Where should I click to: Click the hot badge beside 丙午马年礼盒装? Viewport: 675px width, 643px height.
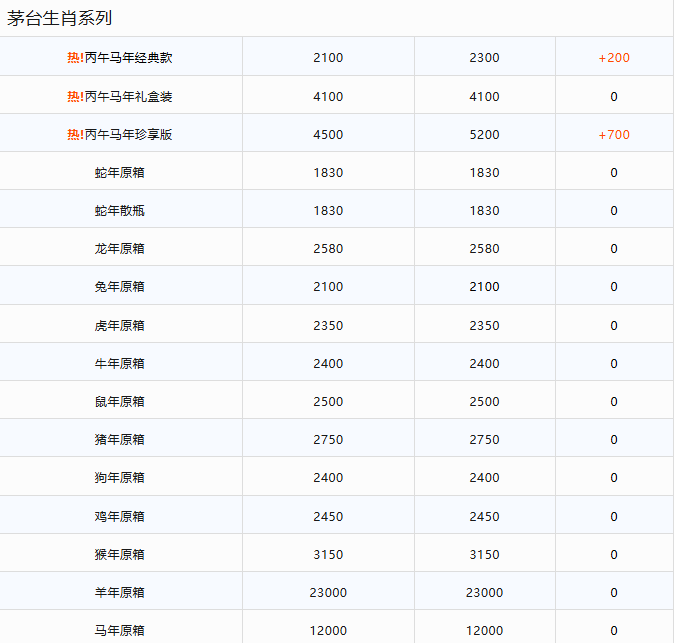75,97
